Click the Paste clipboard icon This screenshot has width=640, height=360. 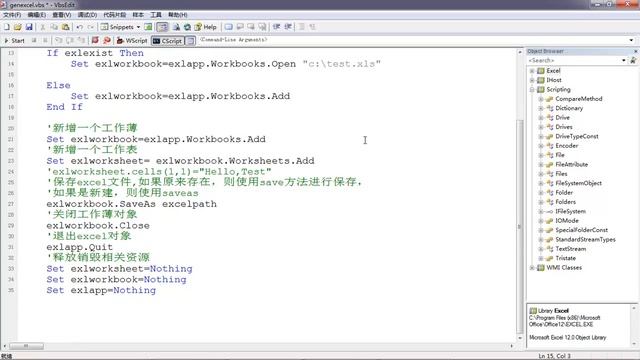pos(65,27)
